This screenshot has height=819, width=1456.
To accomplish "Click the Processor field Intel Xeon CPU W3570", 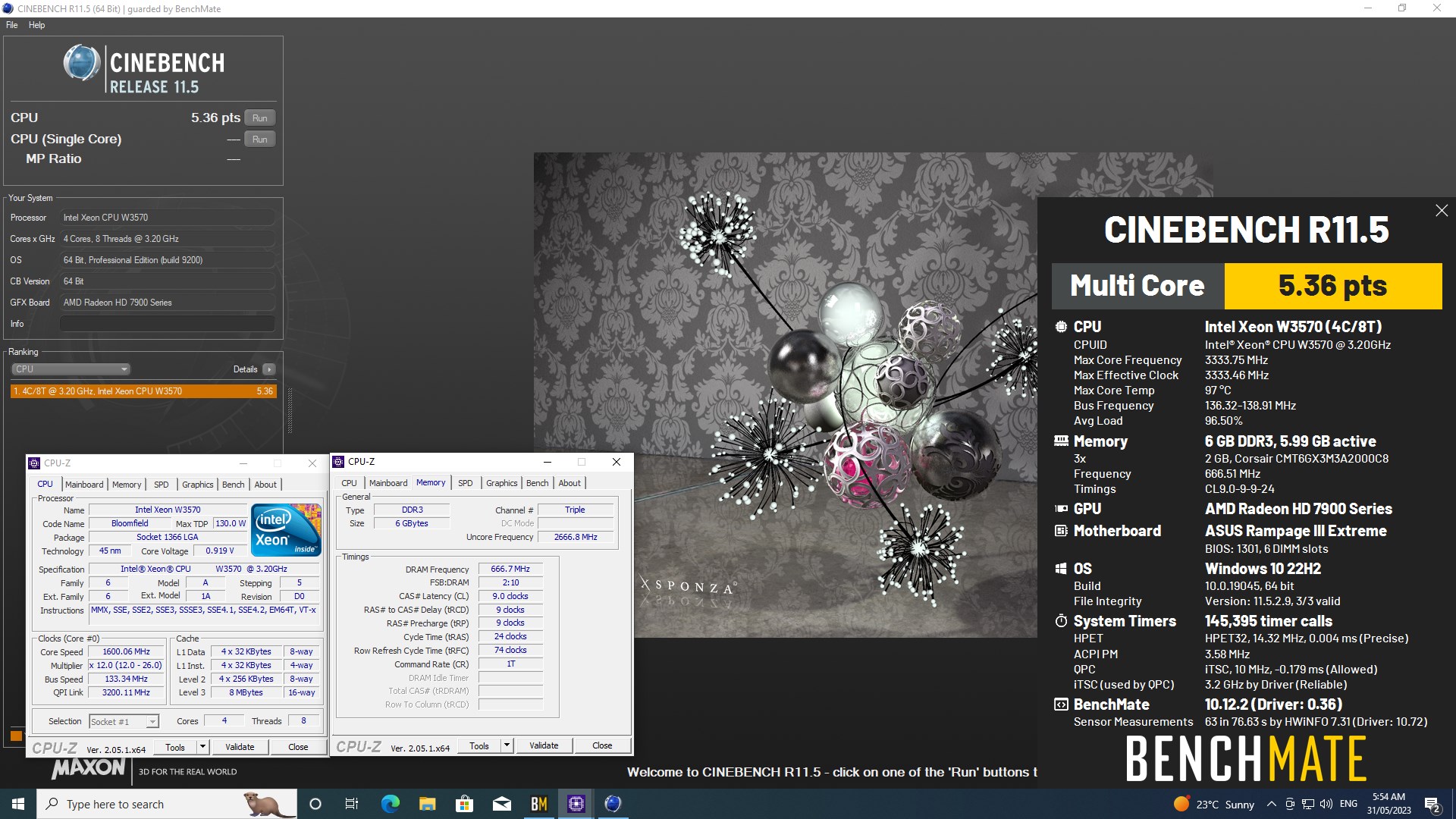I will (168, 218).
